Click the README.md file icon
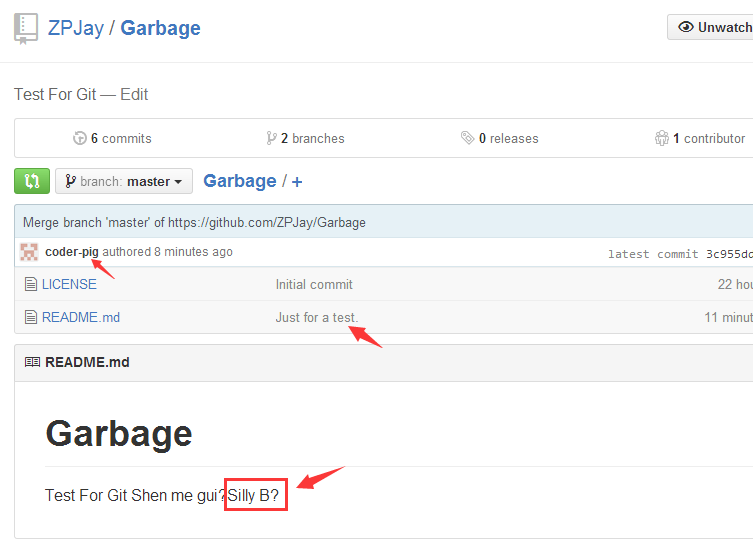The width and height of the screenshot is (753, 542). [31, 317]
